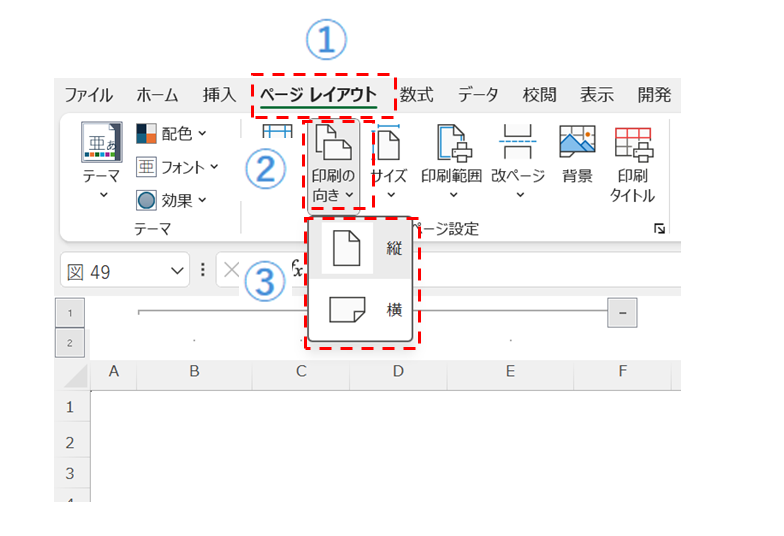
Task: Open the Page Setup dialog launcher
Action: click(x=659, y=229)
